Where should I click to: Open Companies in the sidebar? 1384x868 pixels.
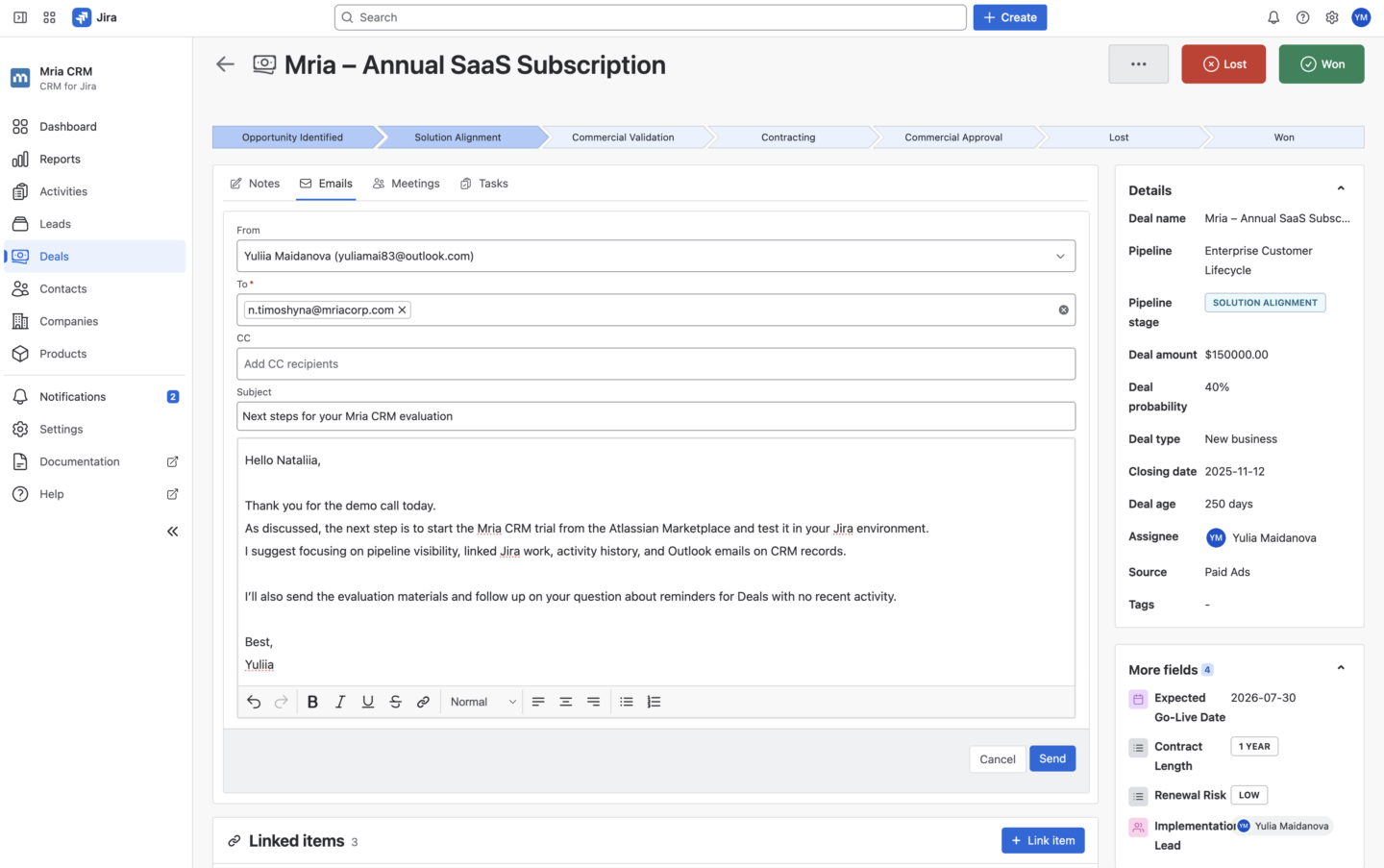[x=94, y=321]
